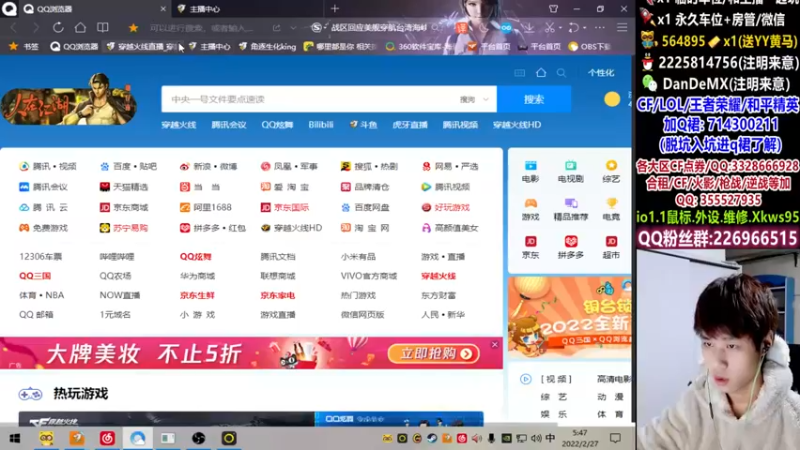The height and width of the screenshot is (450, 800).
Task: Open the browser hamburger menu
Action: click(622, 28)
